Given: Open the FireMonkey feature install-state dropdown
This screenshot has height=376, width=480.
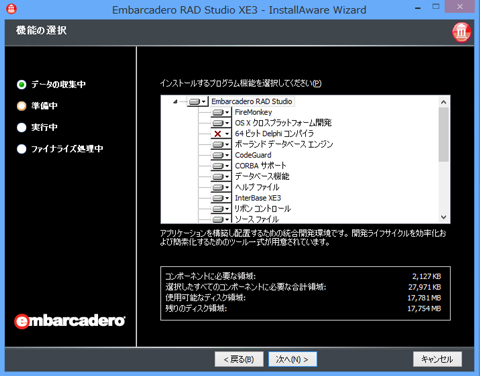Looking at the screenshot, I should pyautogui.click(x=221, y=112).
